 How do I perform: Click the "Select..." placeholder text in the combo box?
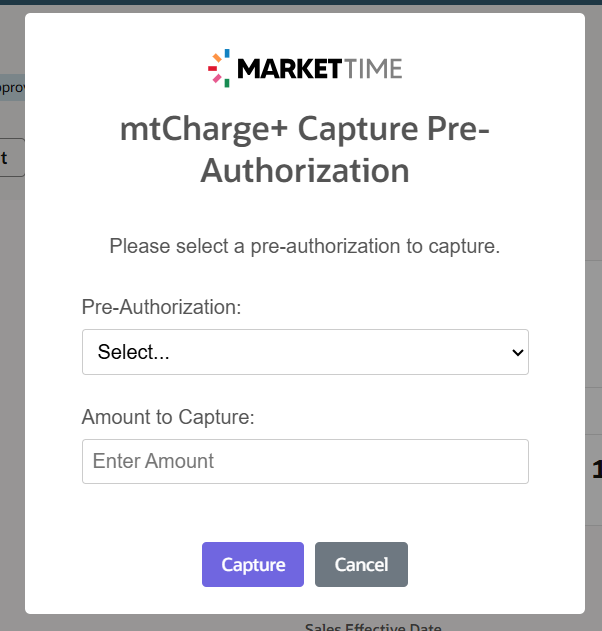coord(133,352)
